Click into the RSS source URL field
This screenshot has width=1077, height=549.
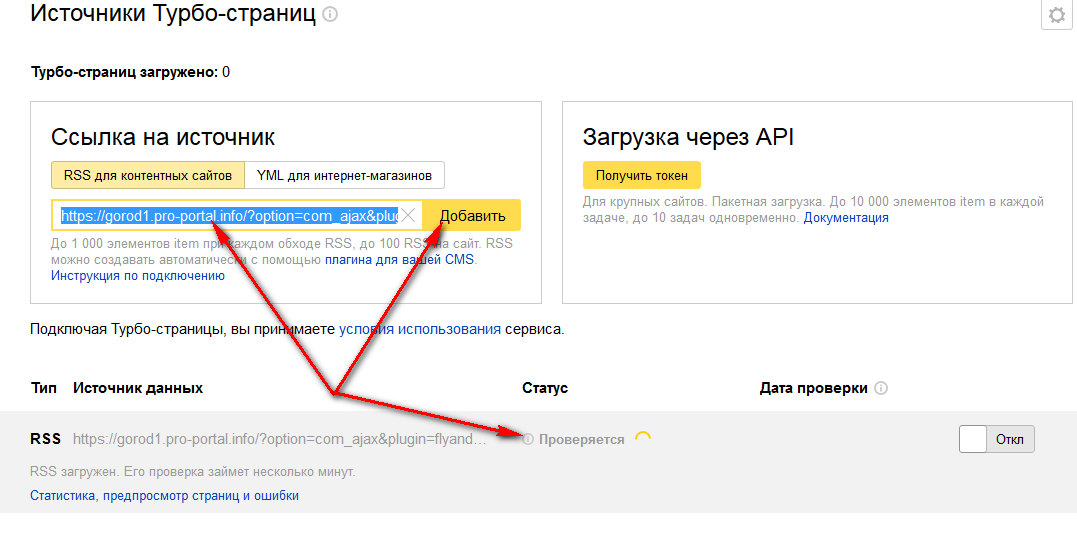230,216
